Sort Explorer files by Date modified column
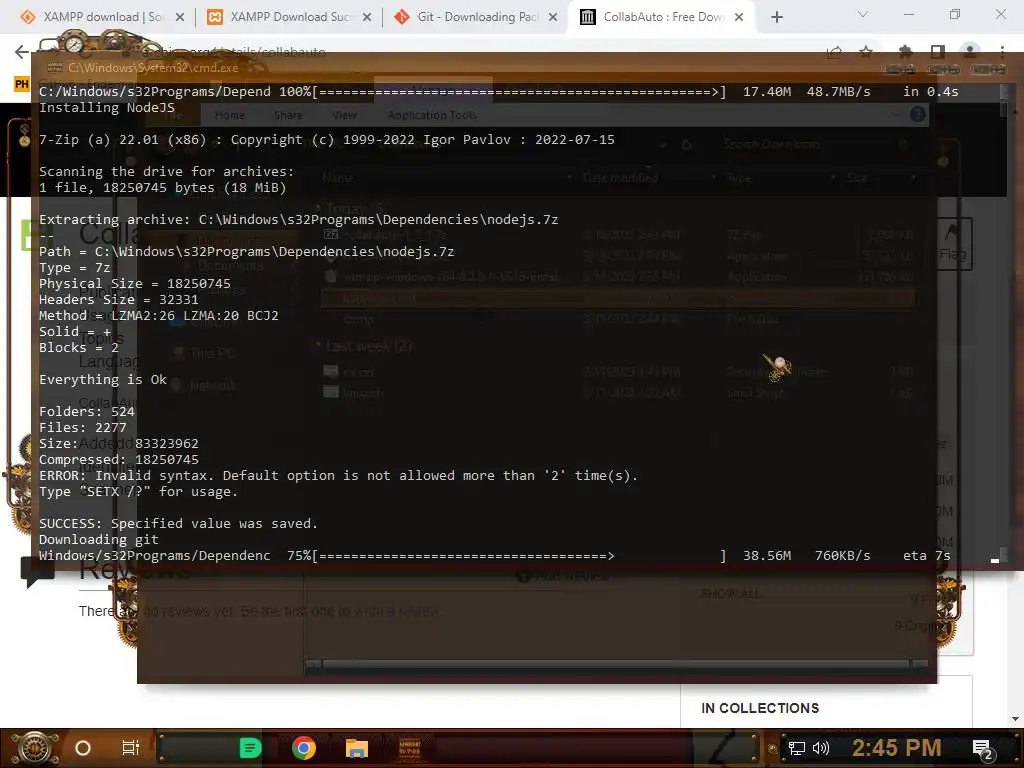The image size is (1024, 768). (x=620, y=178)
